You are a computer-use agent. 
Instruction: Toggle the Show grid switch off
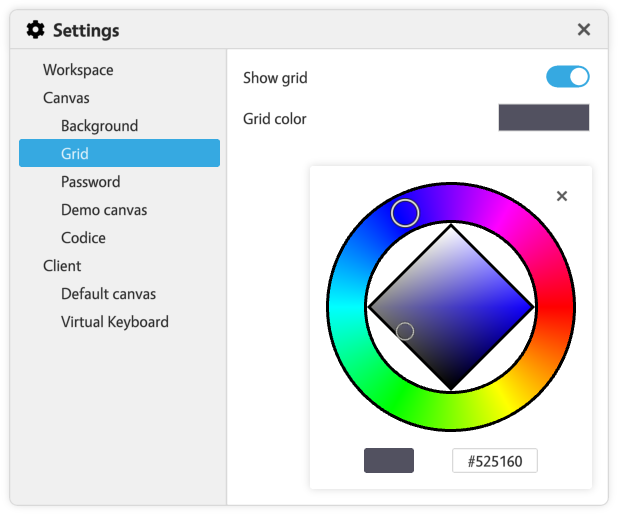click(x=568, y=76)
